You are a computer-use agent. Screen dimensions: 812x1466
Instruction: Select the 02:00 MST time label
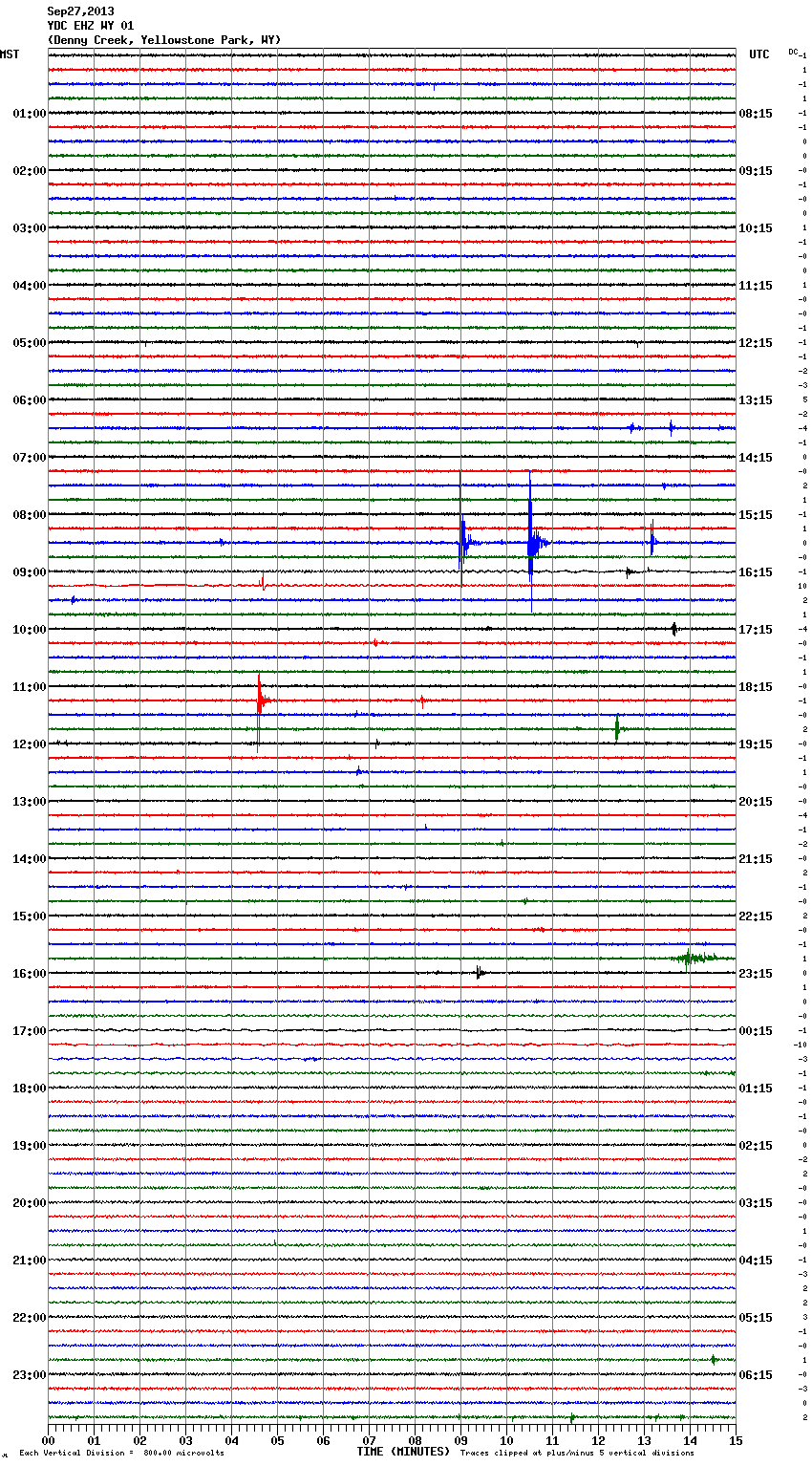30,171
